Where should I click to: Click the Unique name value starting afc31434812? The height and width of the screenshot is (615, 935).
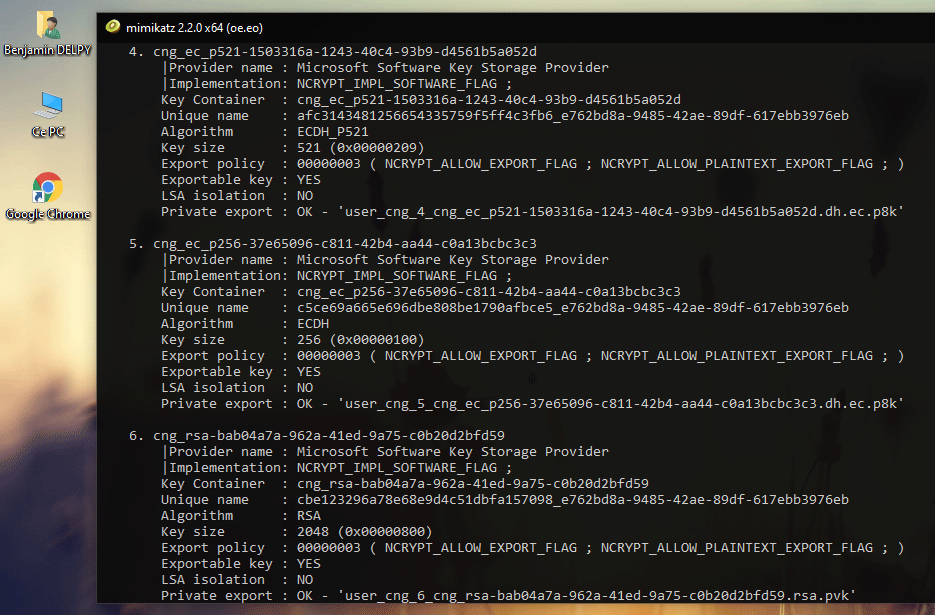tap(572, 116)
